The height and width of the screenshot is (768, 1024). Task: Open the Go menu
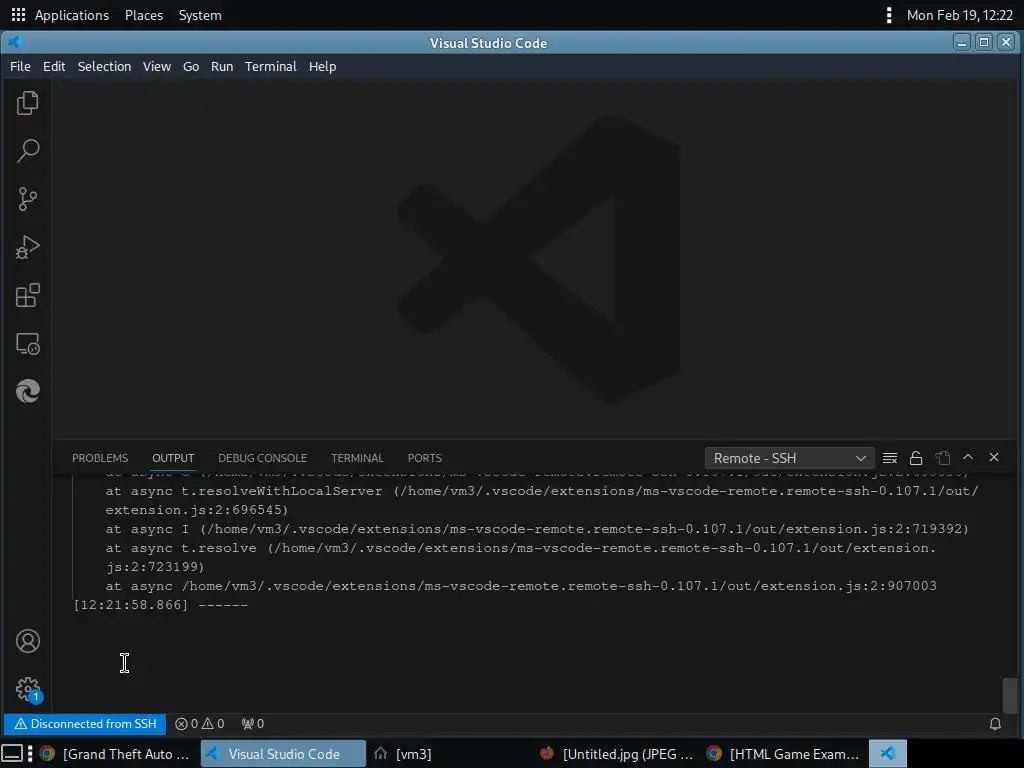(x=191, y=67)
